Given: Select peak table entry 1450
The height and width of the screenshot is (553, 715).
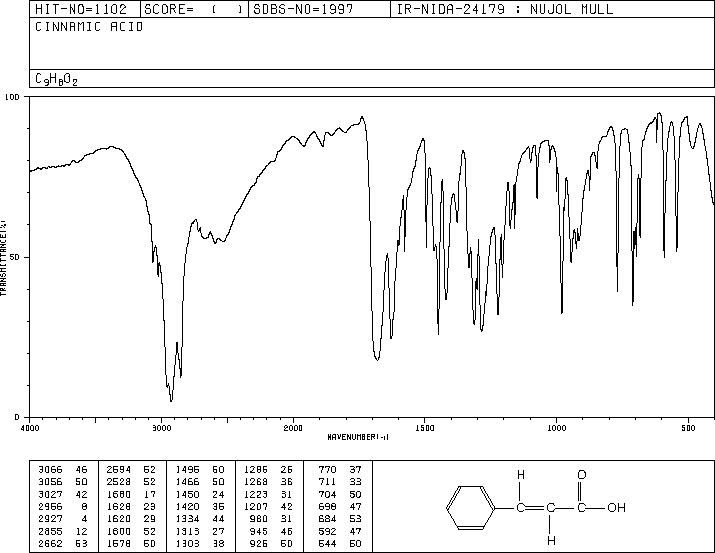Looking at the screenshot, I should tap(187, 494).
